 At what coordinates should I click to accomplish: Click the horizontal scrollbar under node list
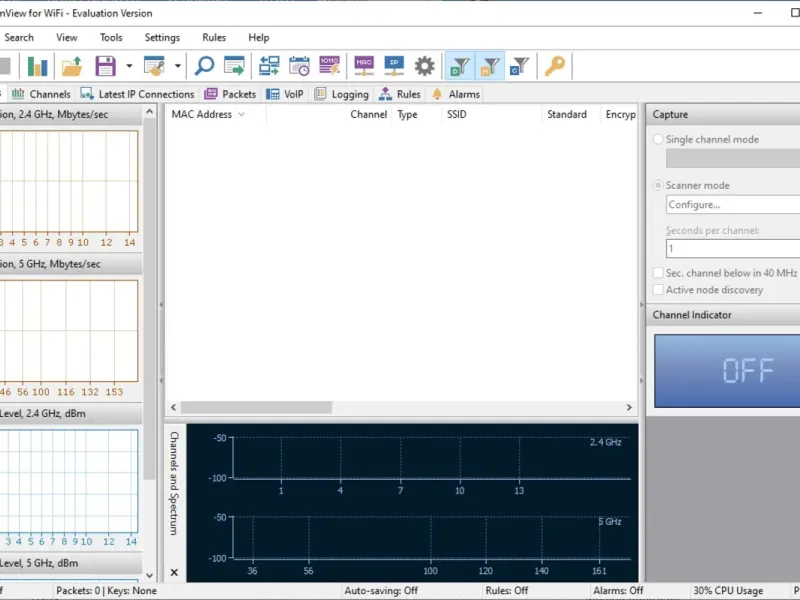[256, 408]
